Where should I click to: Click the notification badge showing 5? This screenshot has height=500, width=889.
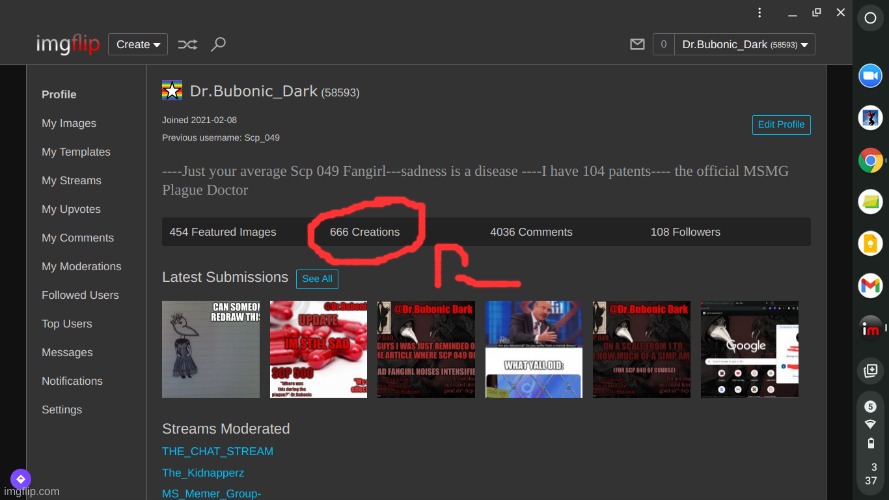click(x=870, y=406)
